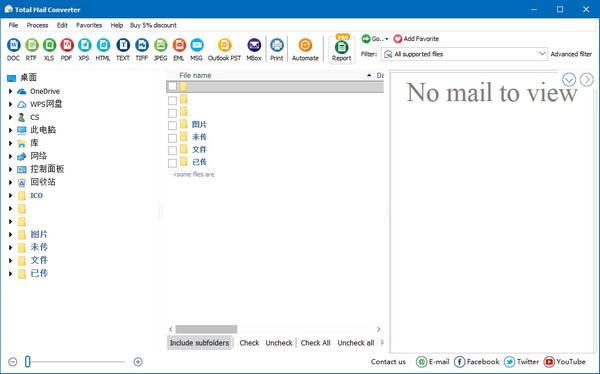This screenshot has width=600, height=374.
Task: Select the 已传 folder in the tree
Action: (x=39, y=273)
